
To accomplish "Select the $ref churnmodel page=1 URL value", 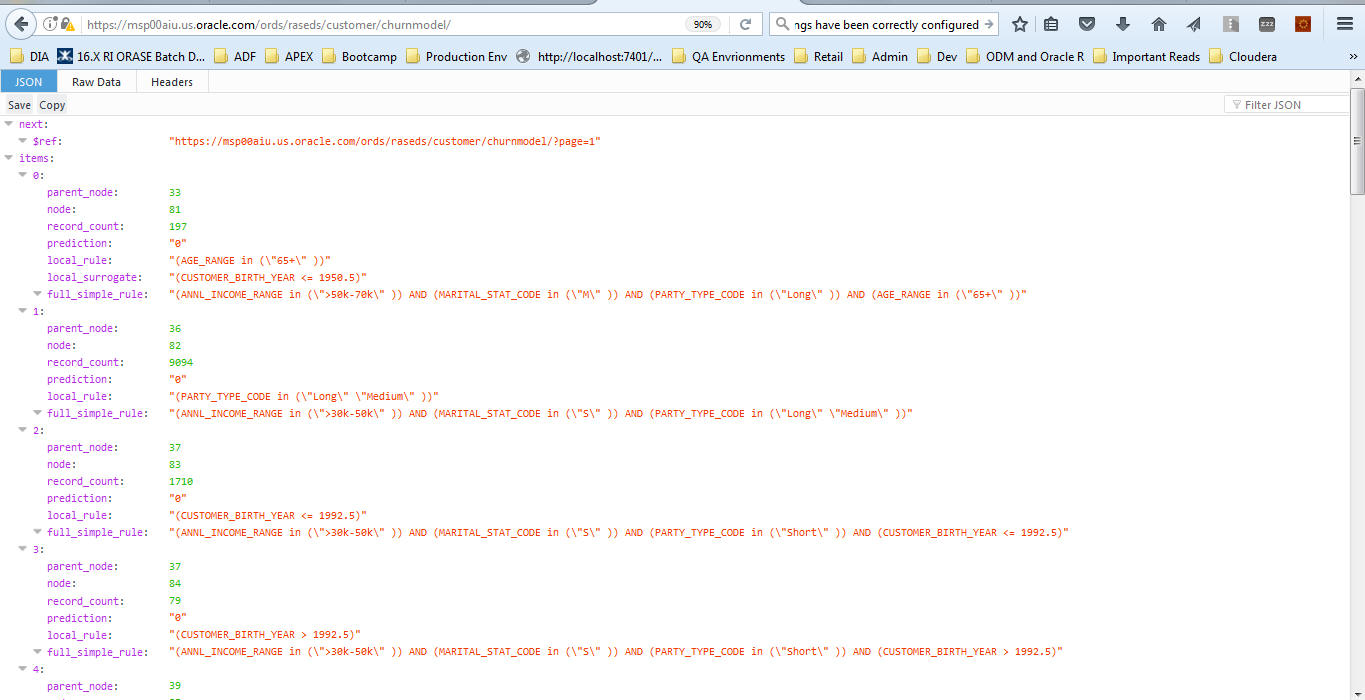I will tap(385, 142).
